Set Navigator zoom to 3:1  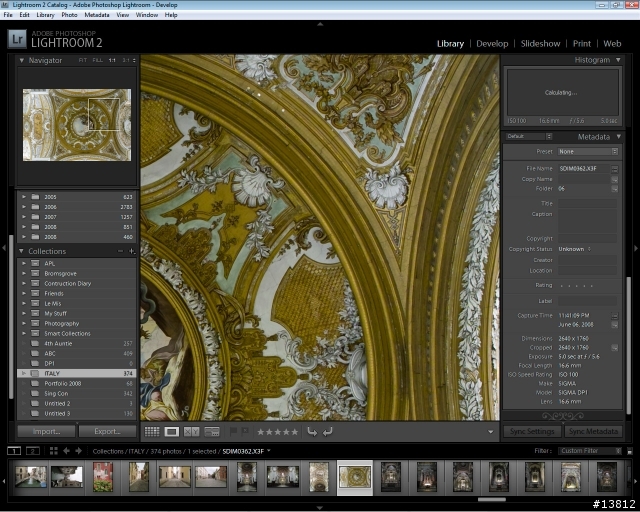[126, 60]
